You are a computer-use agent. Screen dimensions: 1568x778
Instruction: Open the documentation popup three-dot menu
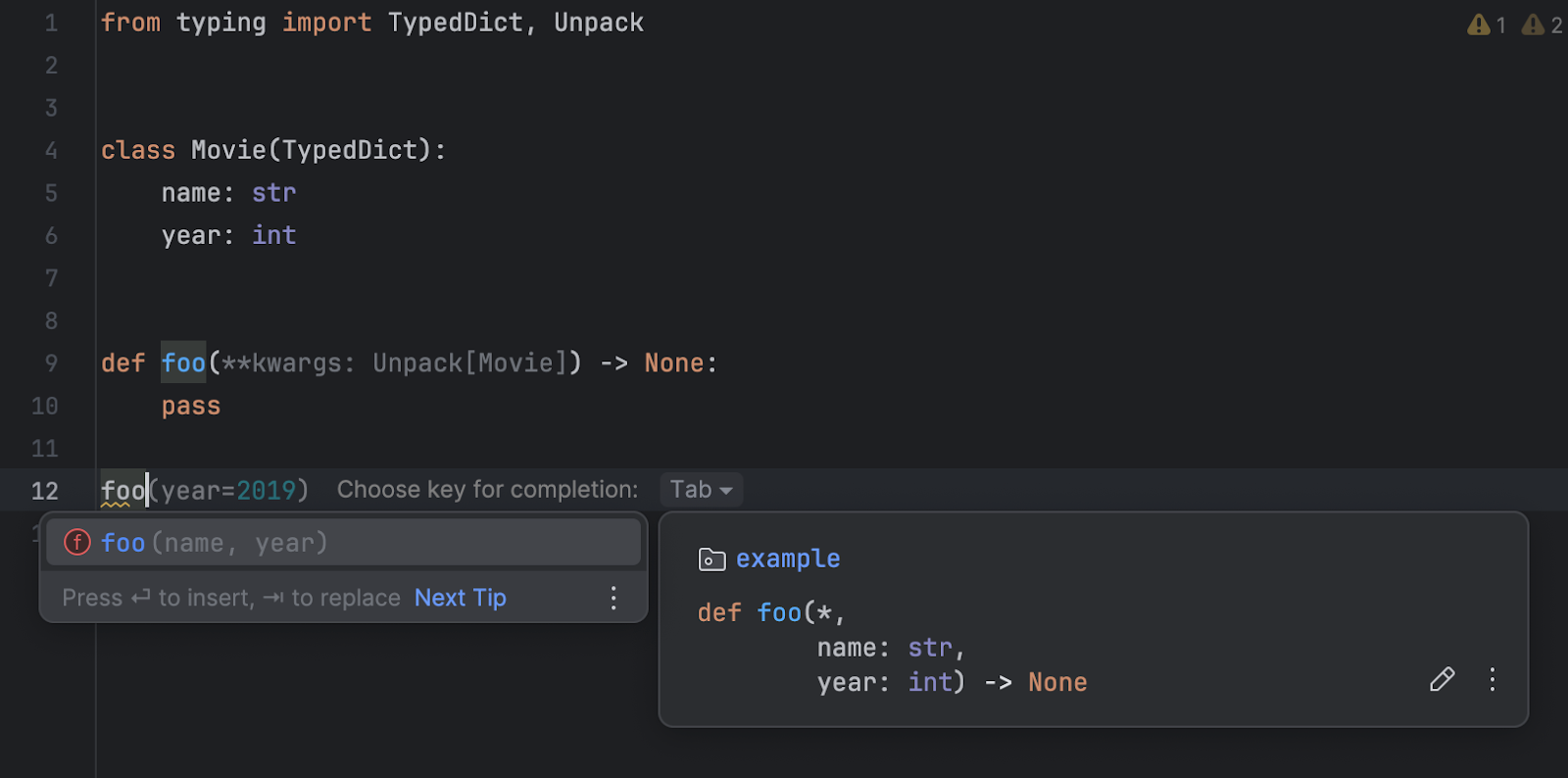[x=1492, y=680]
